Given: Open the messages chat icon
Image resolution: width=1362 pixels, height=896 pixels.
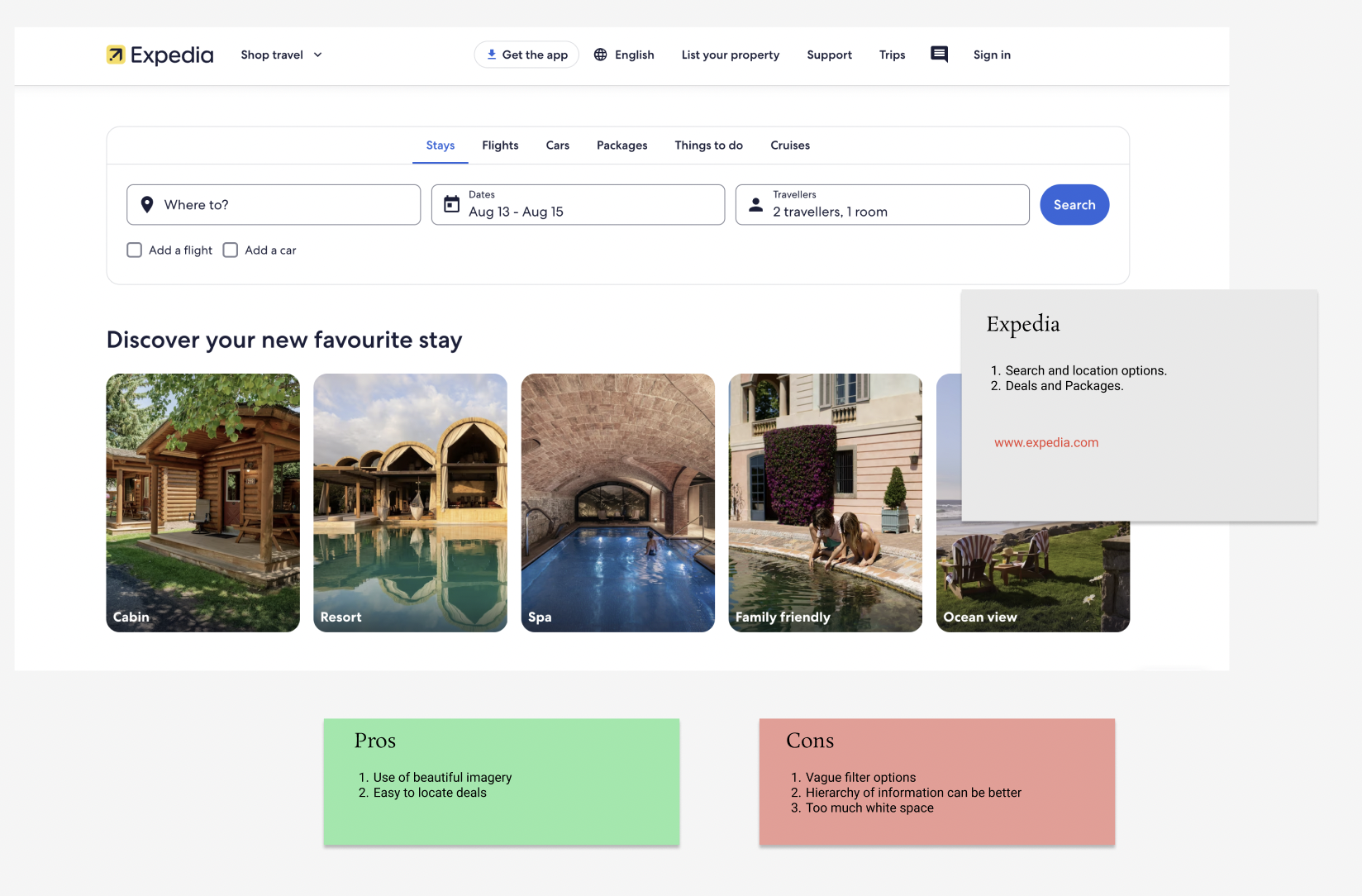Looking at the screenshot, I should [x=939, y=55].
